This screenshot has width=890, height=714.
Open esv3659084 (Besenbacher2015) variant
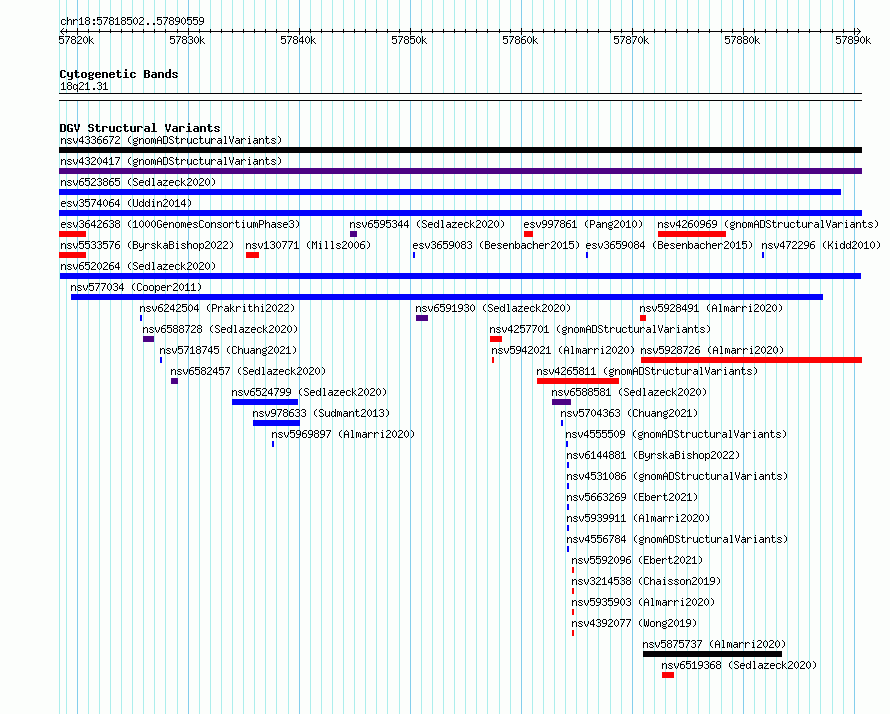669,245
